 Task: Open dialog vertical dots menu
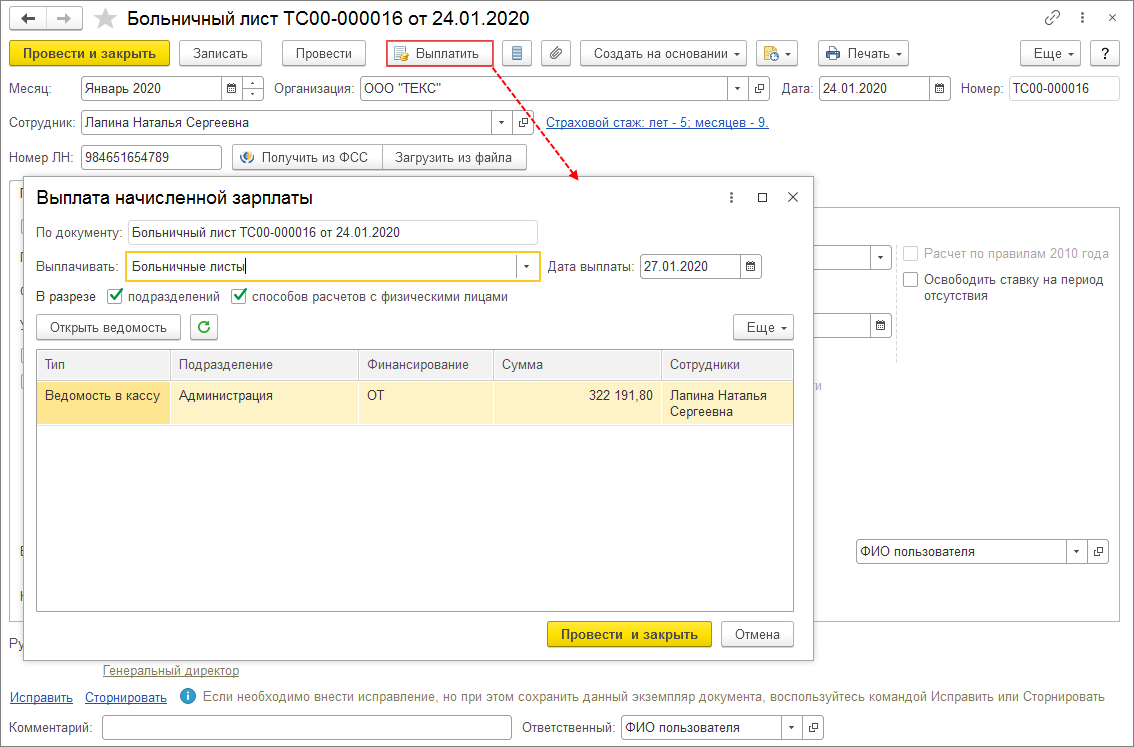(731, 197)
